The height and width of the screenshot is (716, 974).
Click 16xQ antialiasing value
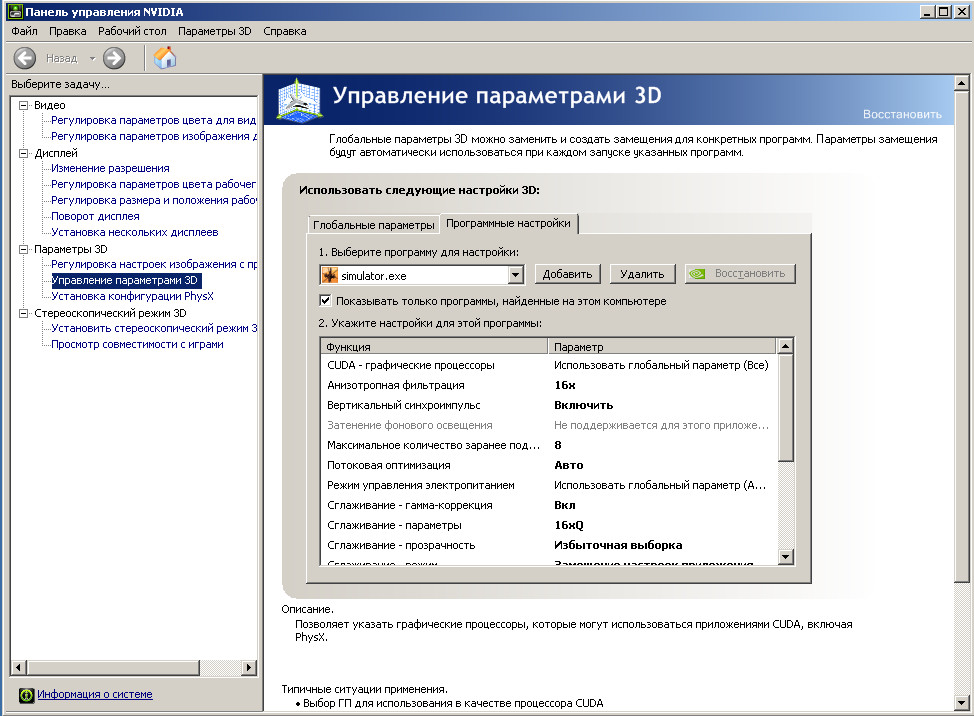point(569,525)
